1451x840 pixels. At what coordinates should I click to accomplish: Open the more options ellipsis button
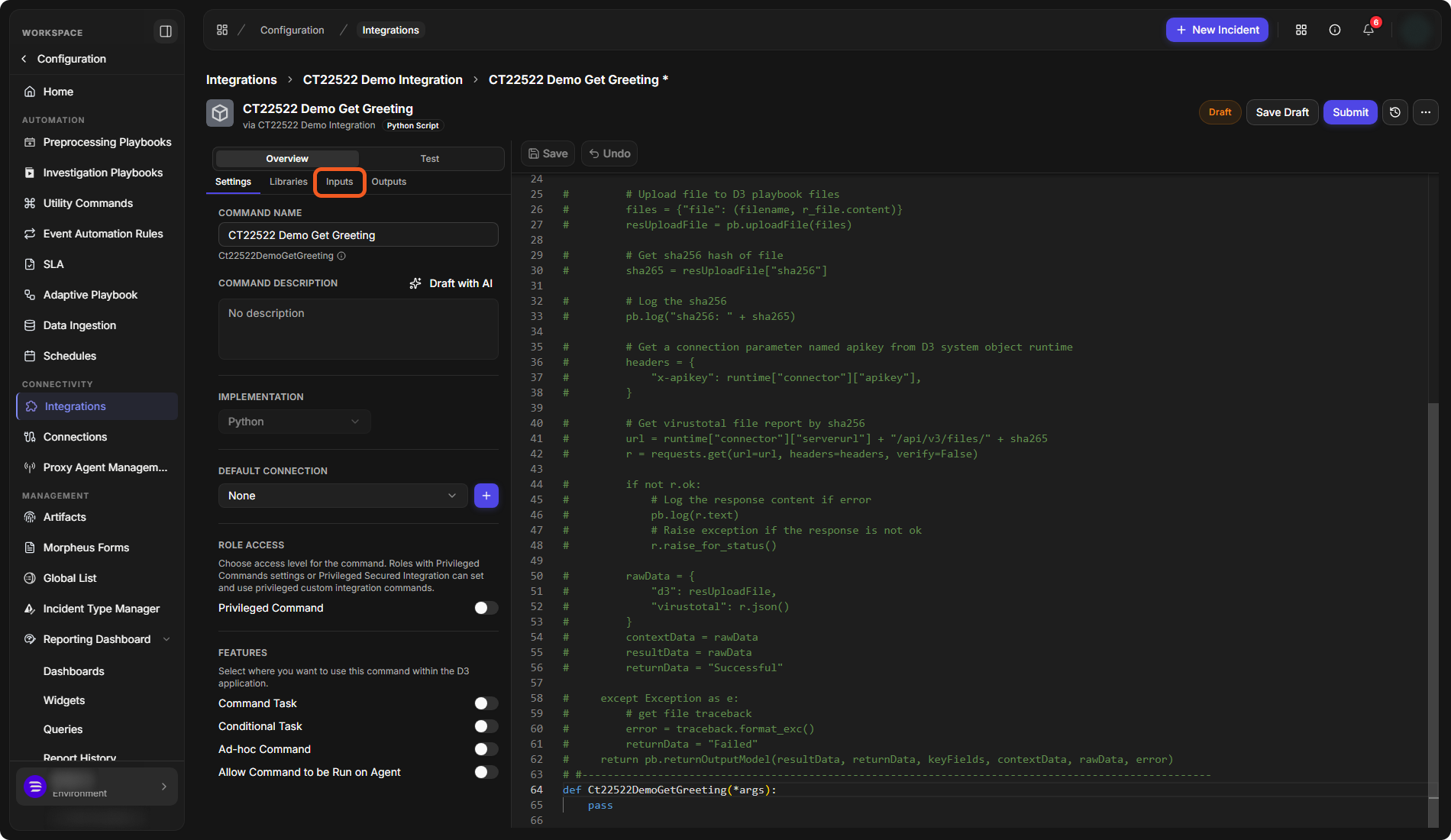[1426, 112]
